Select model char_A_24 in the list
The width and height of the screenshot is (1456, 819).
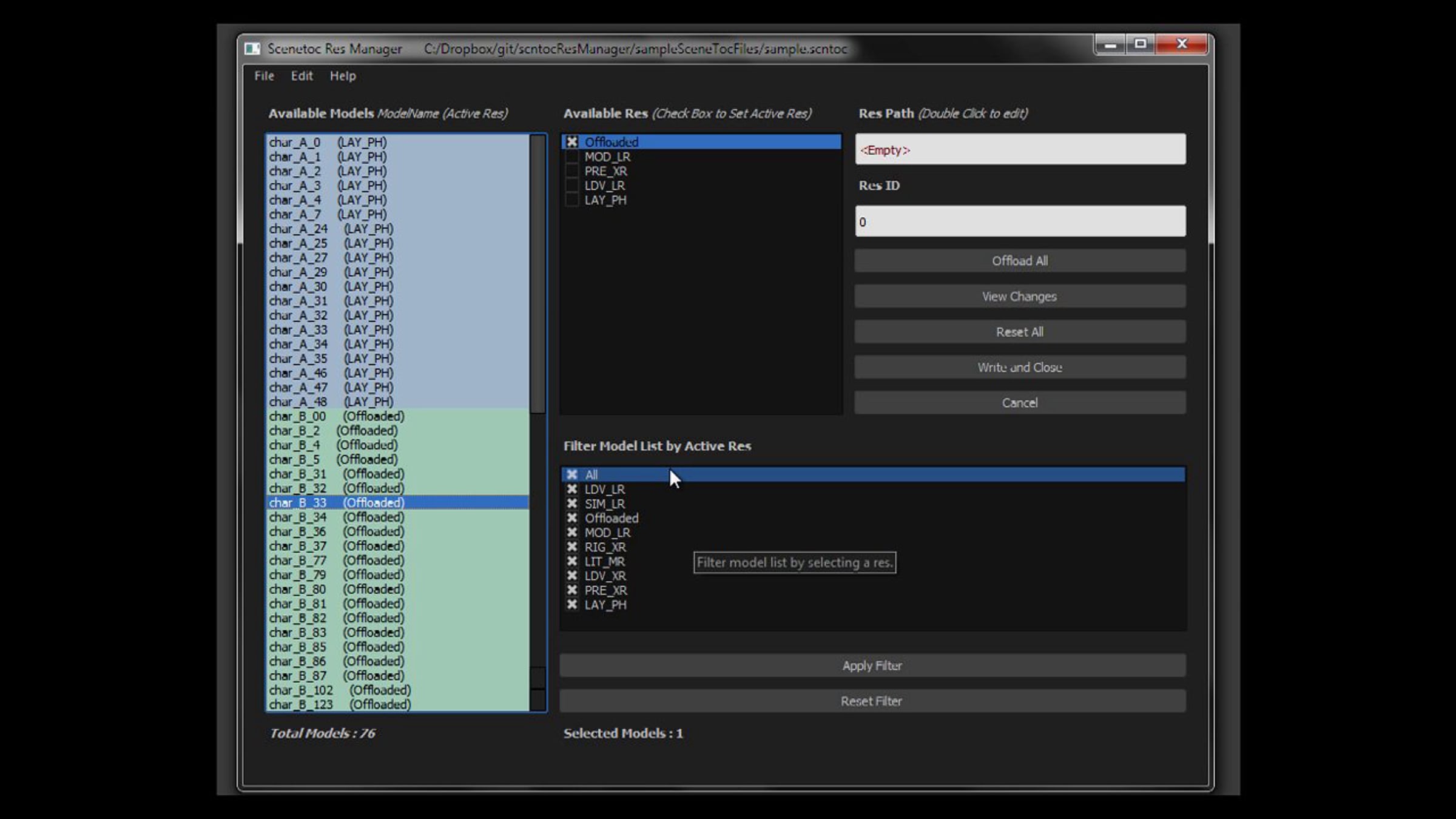pyautogui.click(x=397, y=229)
